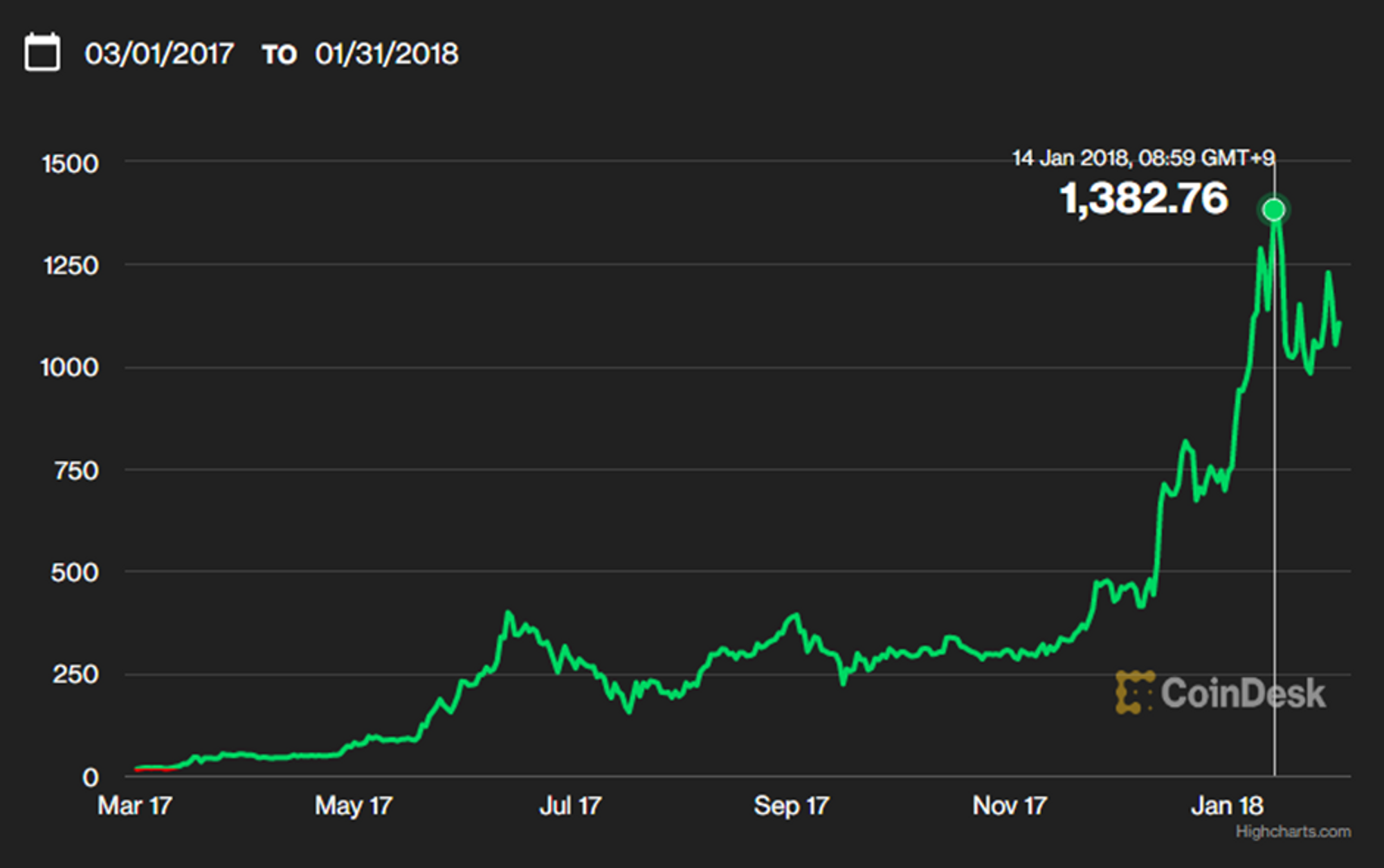1384x868 pixels.
Task: Click the 750 y-axis value label
Action: pyautogui.click(x=76, y=471)
